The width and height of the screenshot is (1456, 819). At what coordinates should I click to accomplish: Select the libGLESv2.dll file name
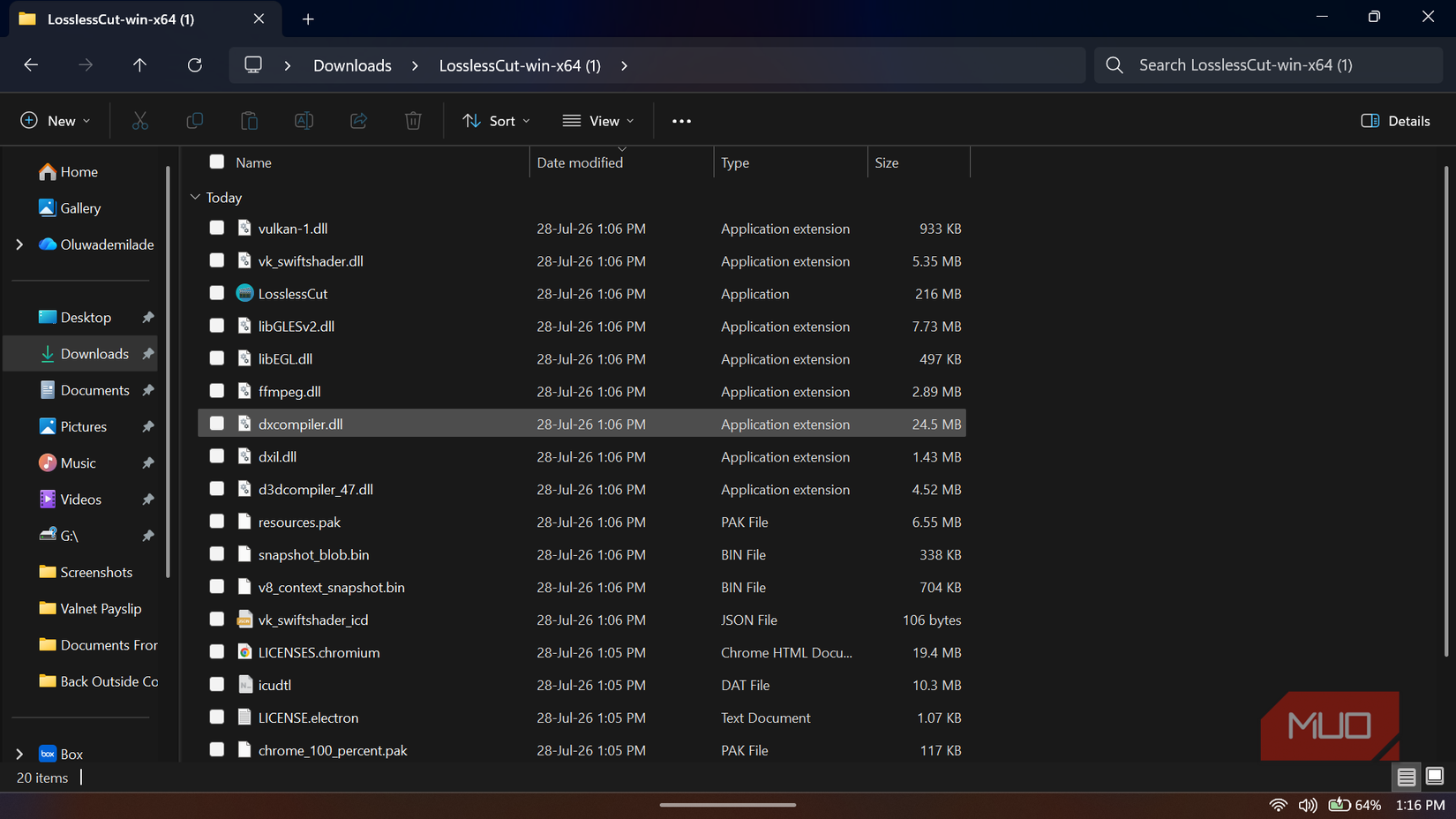[x=296, y=327]
